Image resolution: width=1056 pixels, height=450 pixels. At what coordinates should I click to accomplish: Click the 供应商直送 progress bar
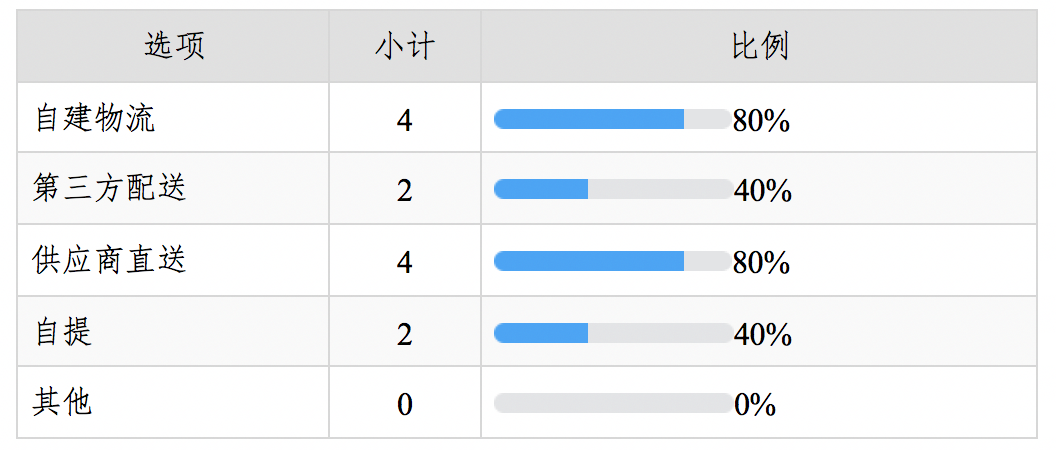(x=613, y=261)
